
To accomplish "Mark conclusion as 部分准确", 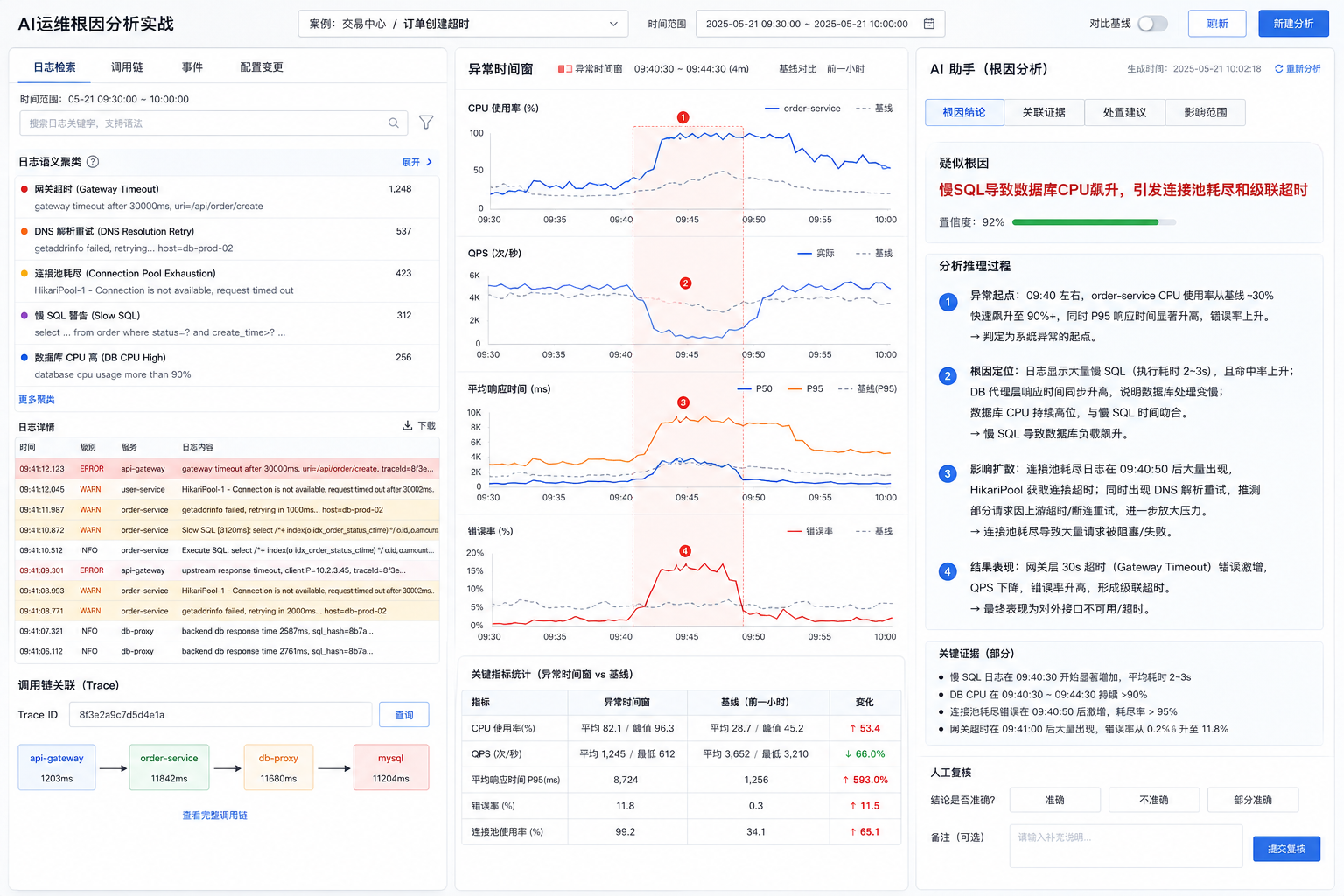I will (x=1253, y=800).
